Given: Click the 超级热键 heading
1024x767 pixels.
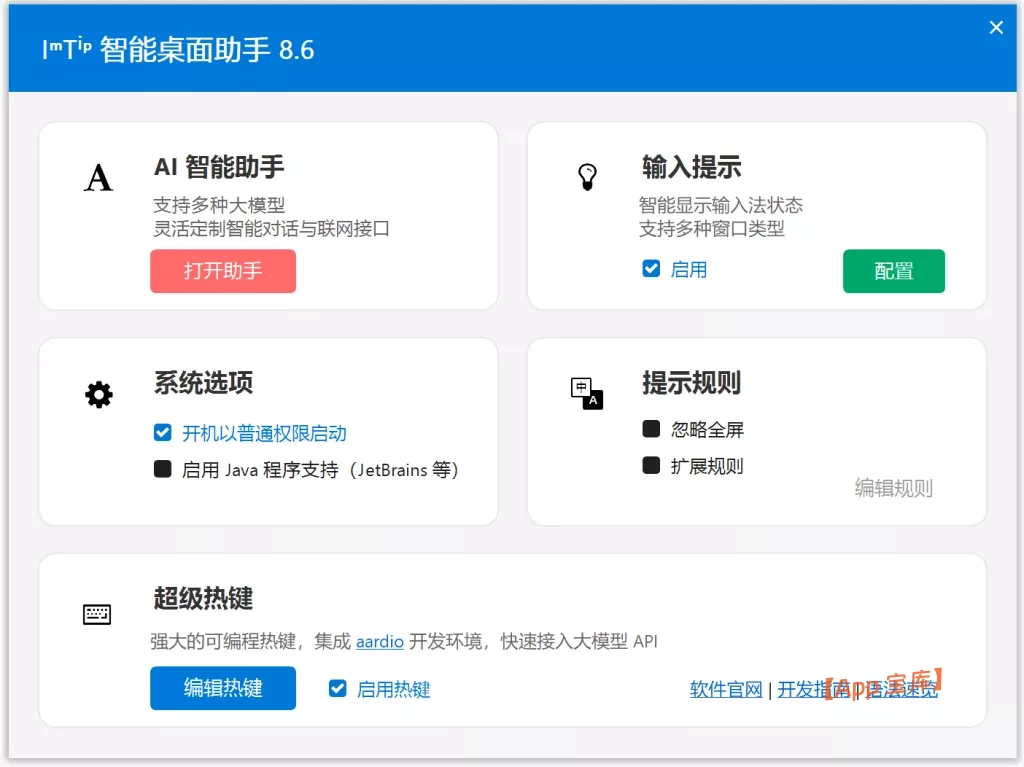Looking at the screenshot, I should tap(203, 599).
